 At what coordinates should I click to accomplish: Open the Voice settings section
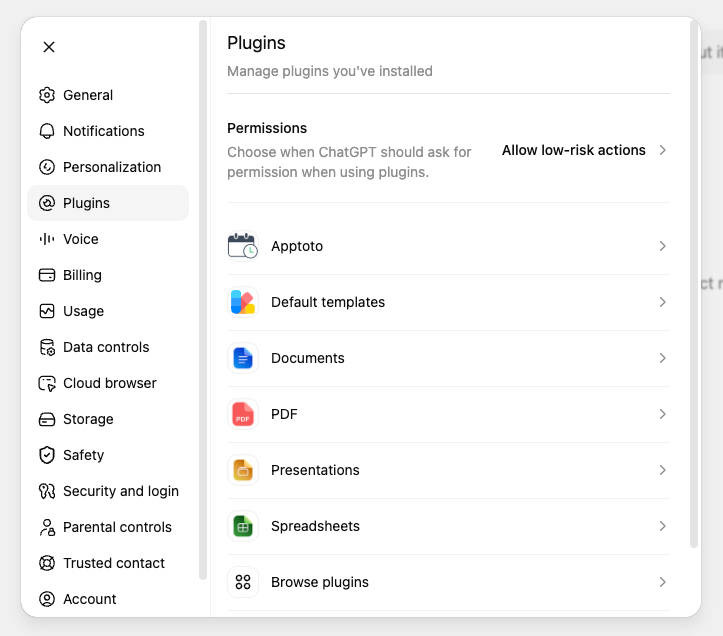pos(108,239)
